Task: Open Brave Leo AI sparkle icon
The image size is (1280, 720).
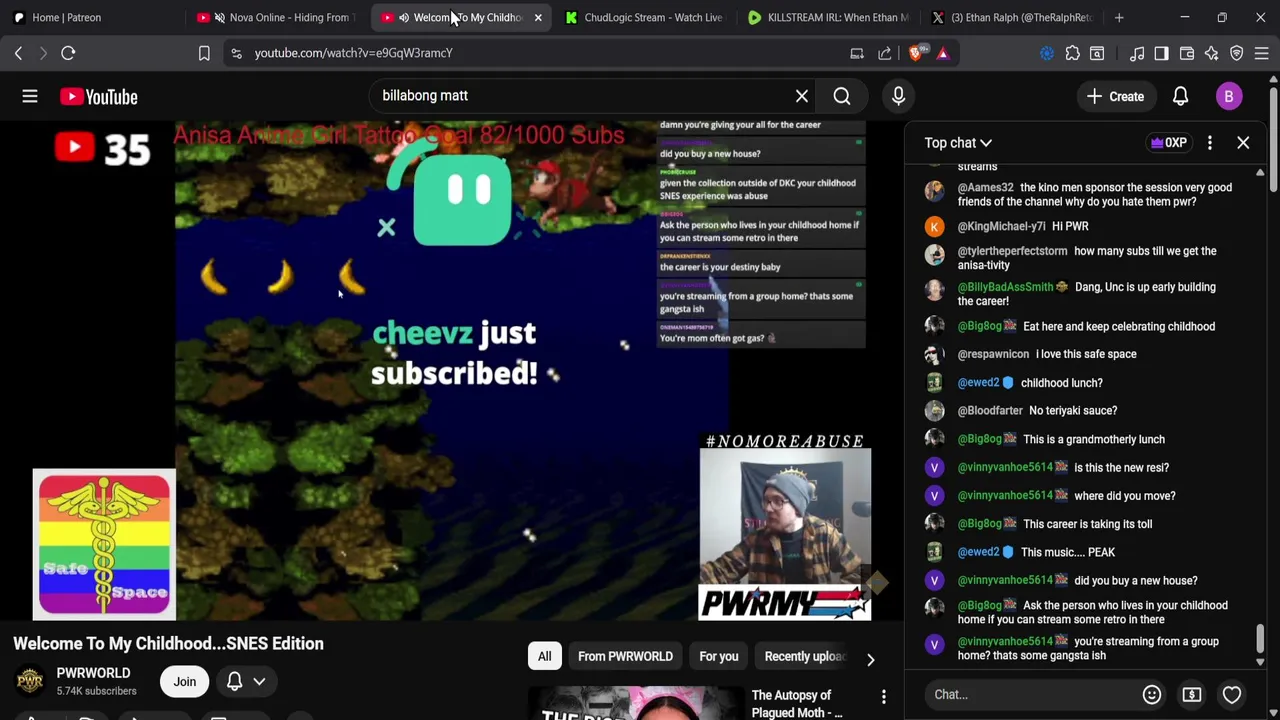Action: coord(1212,53)
